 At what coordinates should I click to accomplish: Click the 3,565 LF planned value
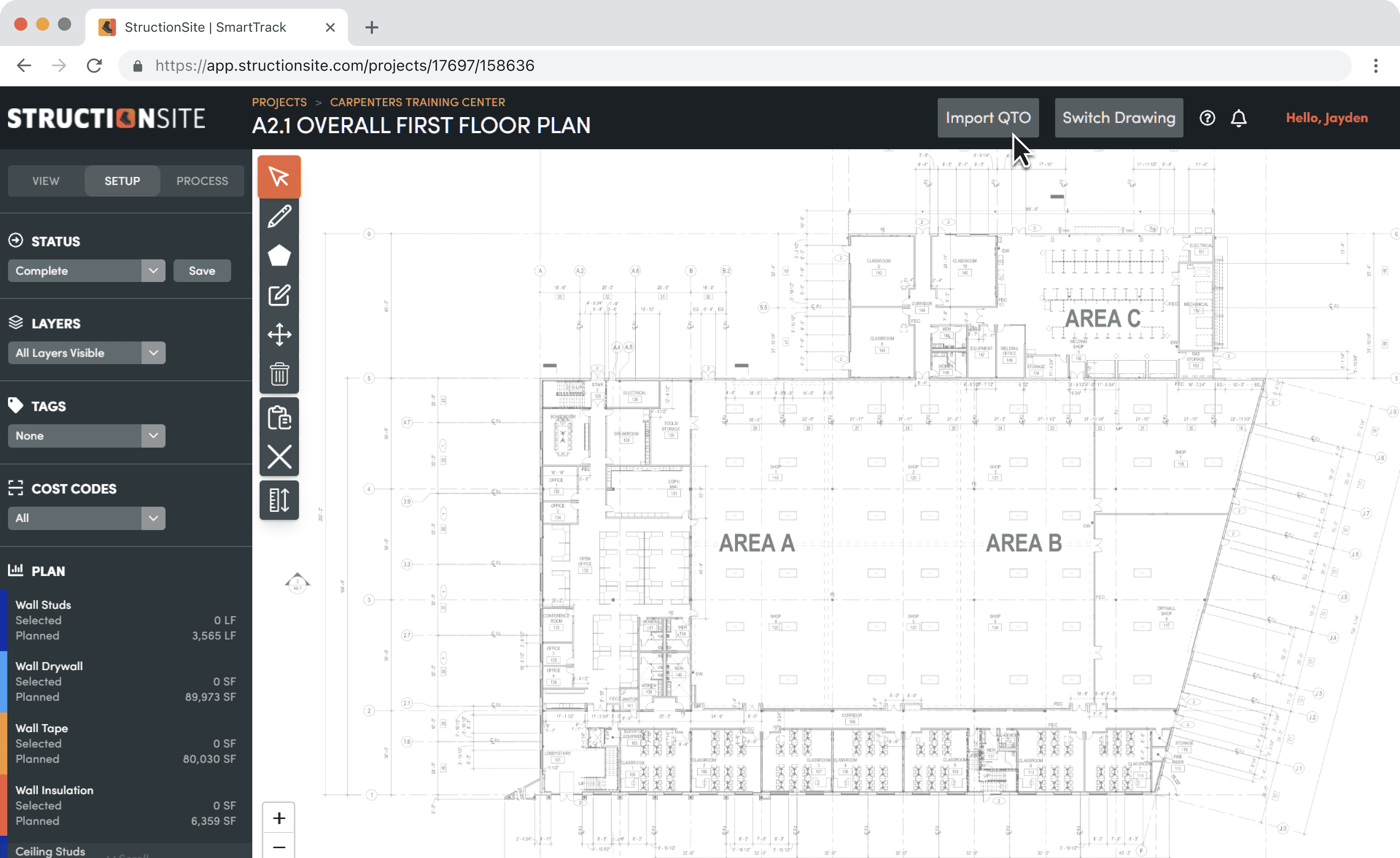[214, 636]
